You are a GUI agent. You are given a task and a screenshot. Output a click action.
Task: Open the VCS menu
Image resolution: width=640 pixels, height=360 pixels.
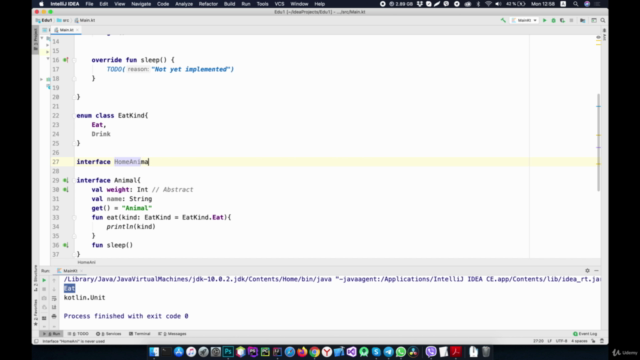coord(279,4)
